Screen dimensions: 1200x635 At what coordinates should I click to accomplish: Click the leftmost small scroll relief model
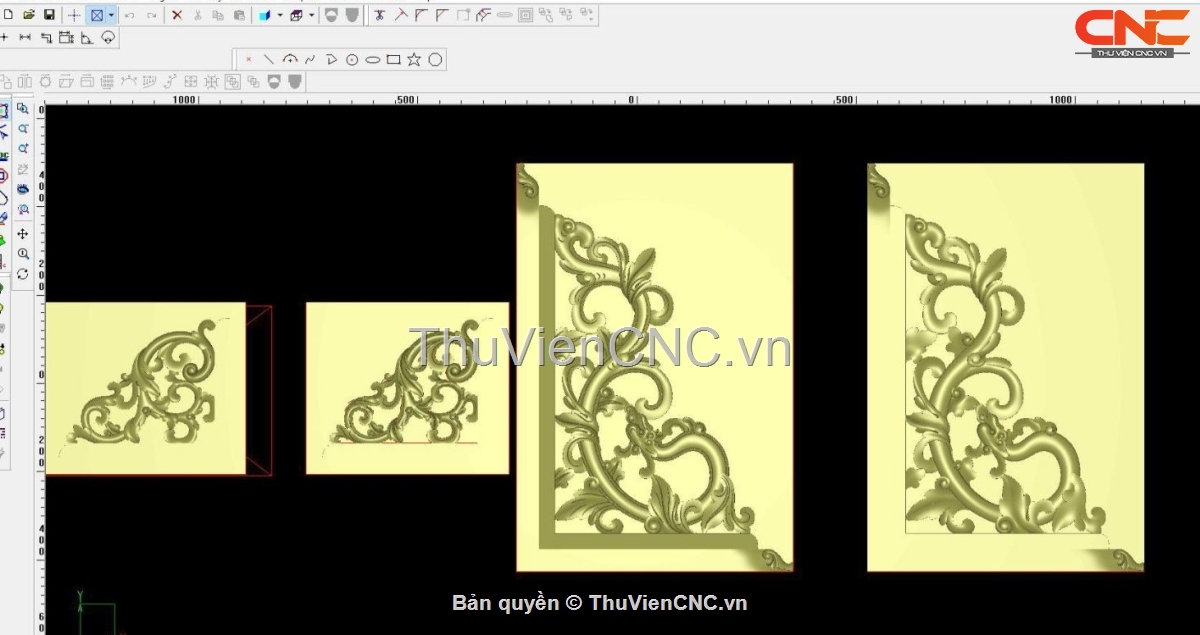(x=145, y=388)
